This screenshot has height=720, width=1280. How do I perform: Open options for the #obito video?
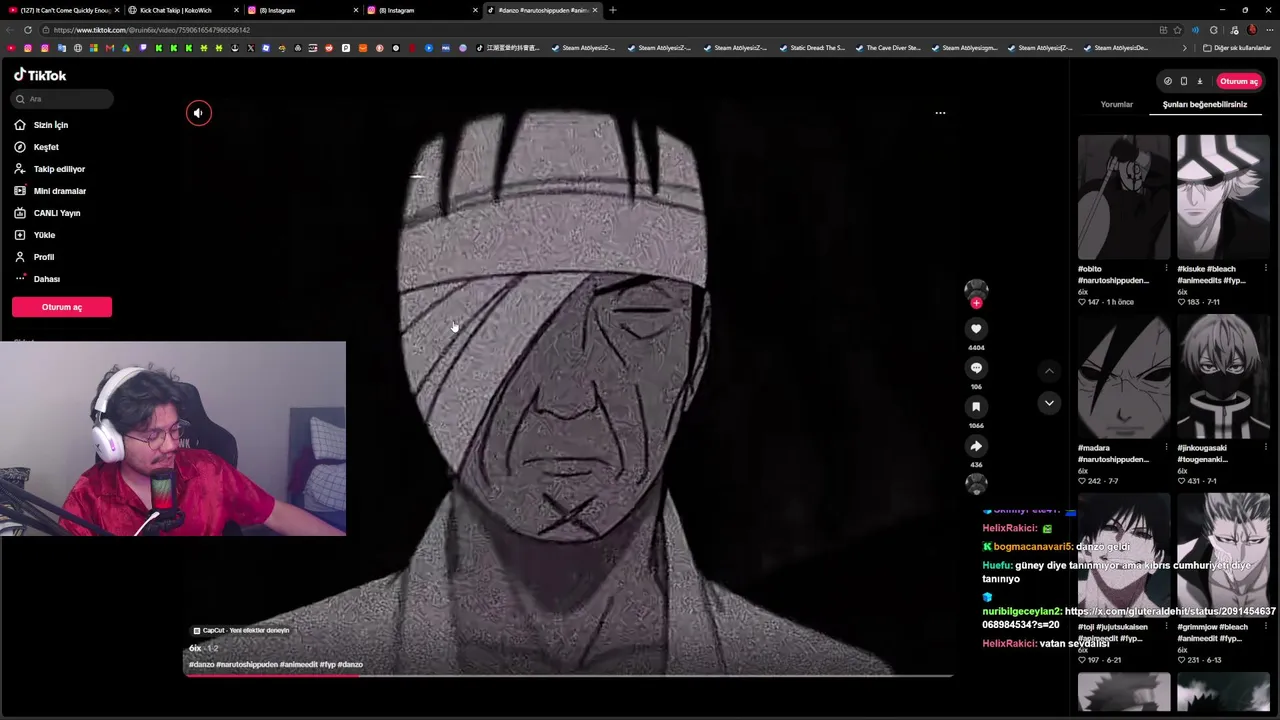point(1166,269)
